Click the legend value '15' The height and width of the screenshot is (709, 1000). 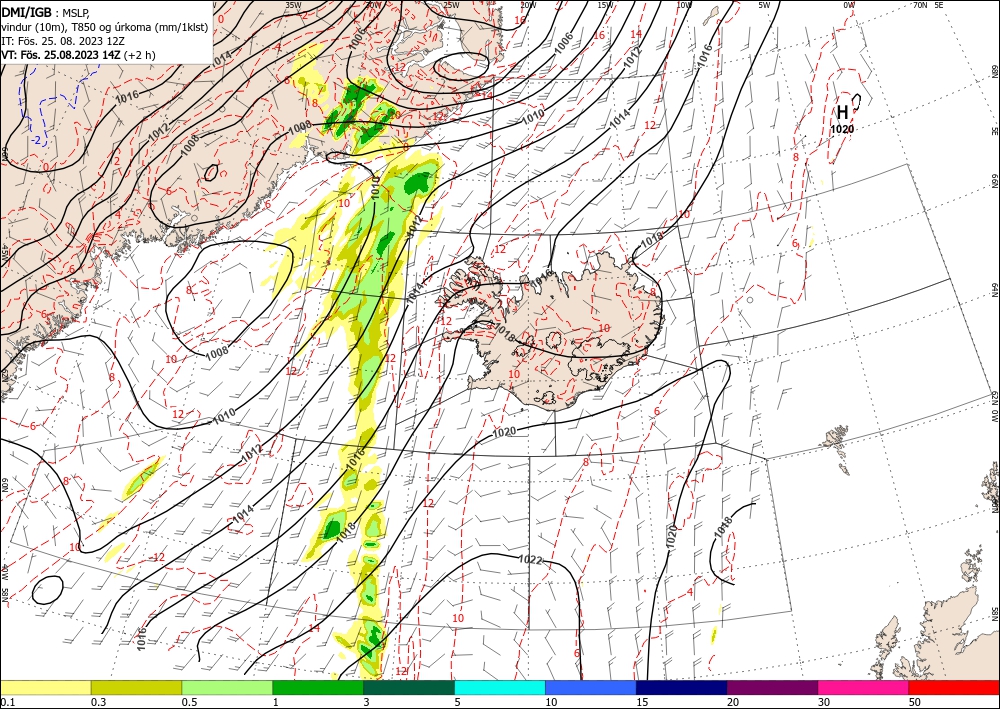coord(642,702)
